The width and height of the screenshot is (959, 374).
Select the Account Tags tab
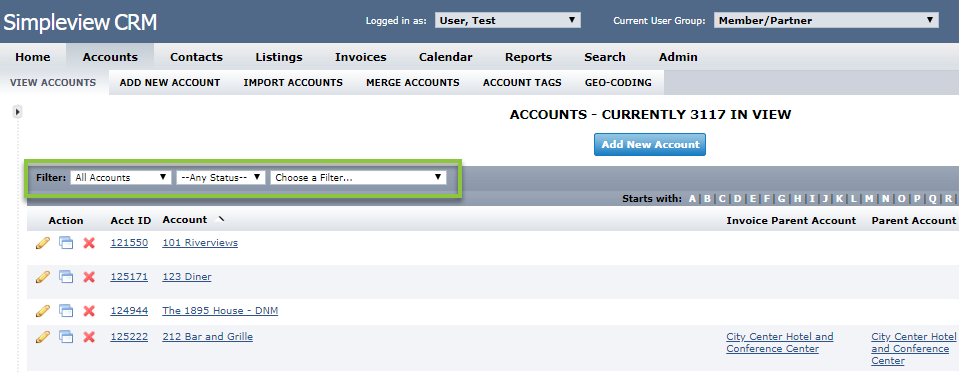[522, 82]
